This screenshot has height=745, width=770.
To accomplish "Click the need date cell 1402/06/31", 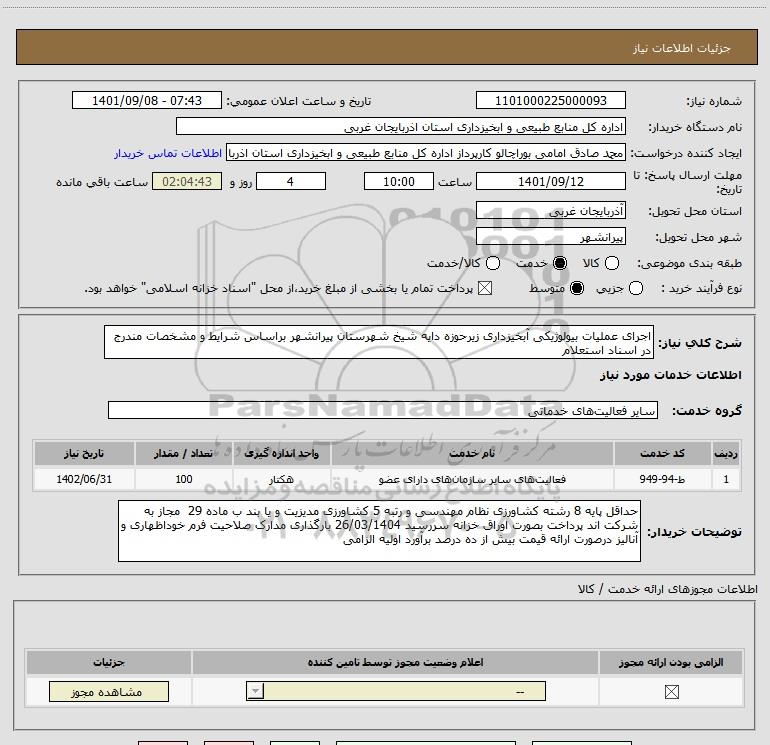I will click(84, 479).
